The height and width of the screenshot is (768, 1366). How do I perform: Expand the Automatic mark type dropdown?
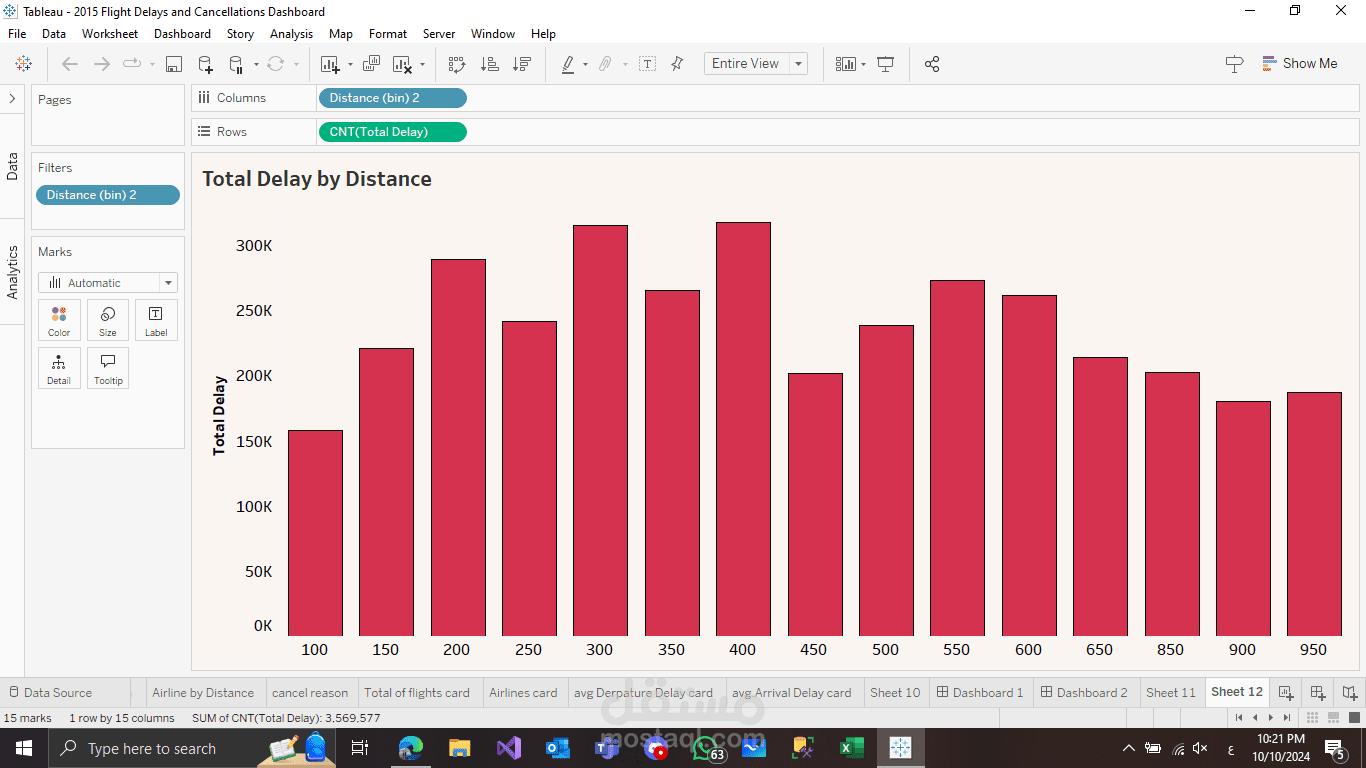click(x=108, y=283)
